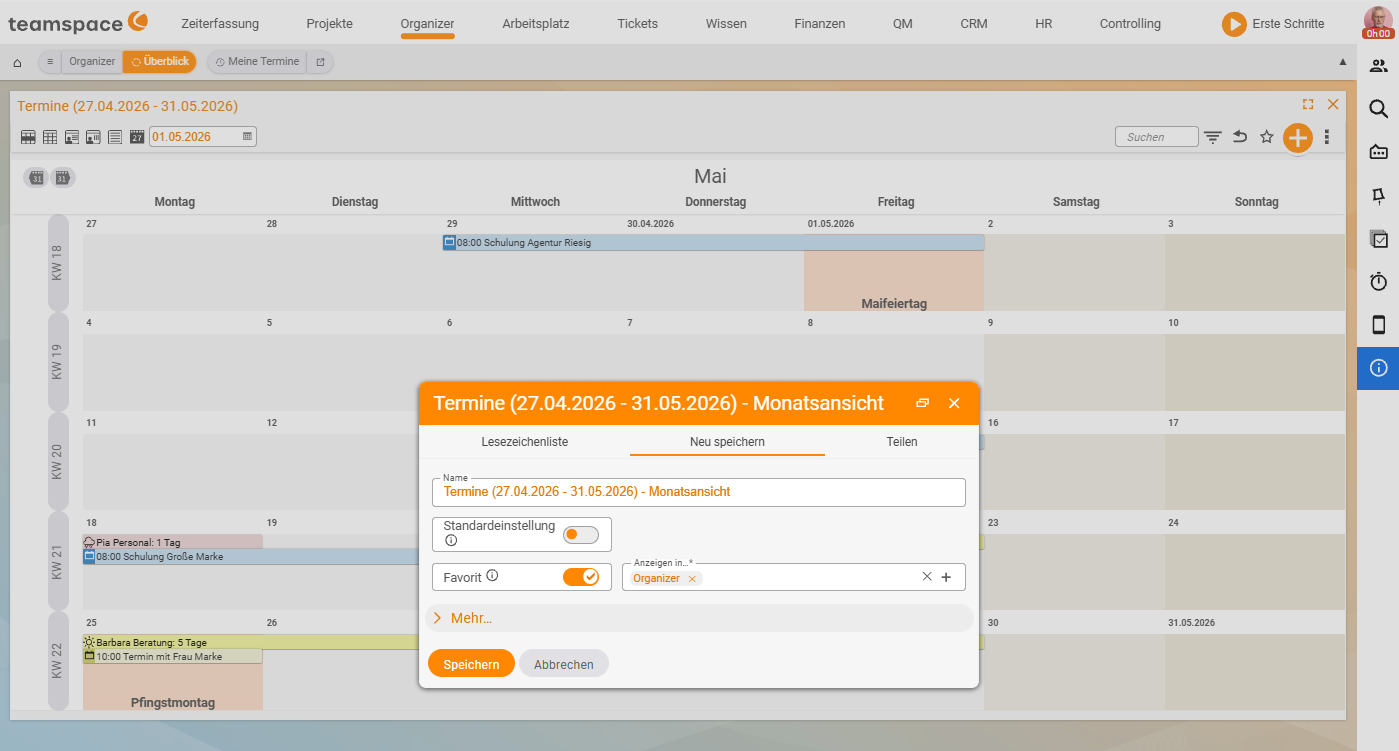Open the Projekte menu
The width and height of the screenshot is (1399, 751).
(330, 23)
